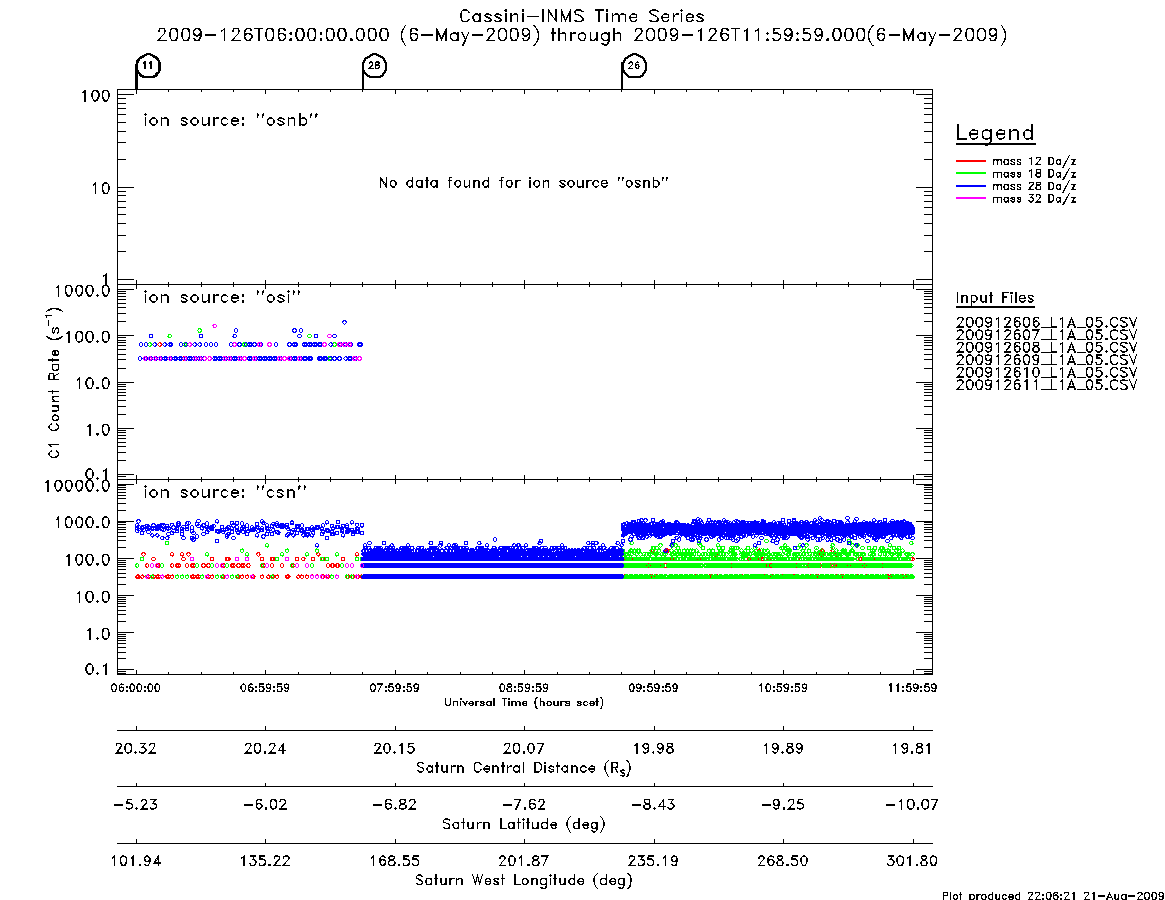The height and width of the screenshot is (900, 1165).
Task: Click the 10000.0 tick label on csn panel
Action: [x=77, y=486]
